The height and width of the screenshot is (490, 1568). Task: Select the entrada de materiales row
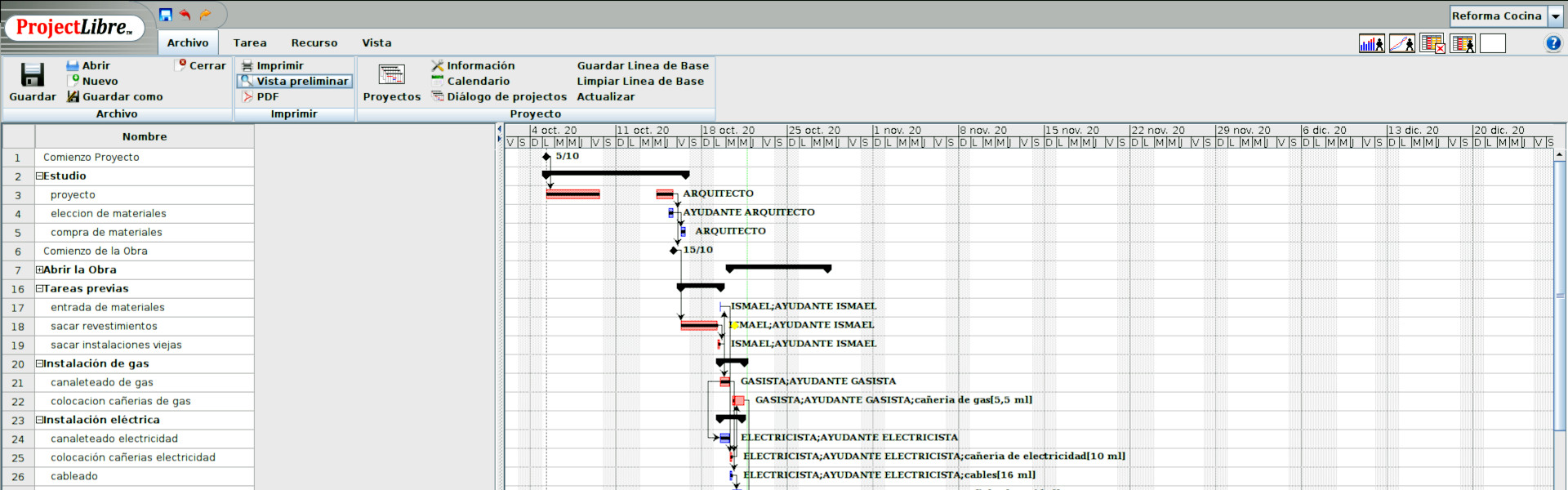(145, 307)
